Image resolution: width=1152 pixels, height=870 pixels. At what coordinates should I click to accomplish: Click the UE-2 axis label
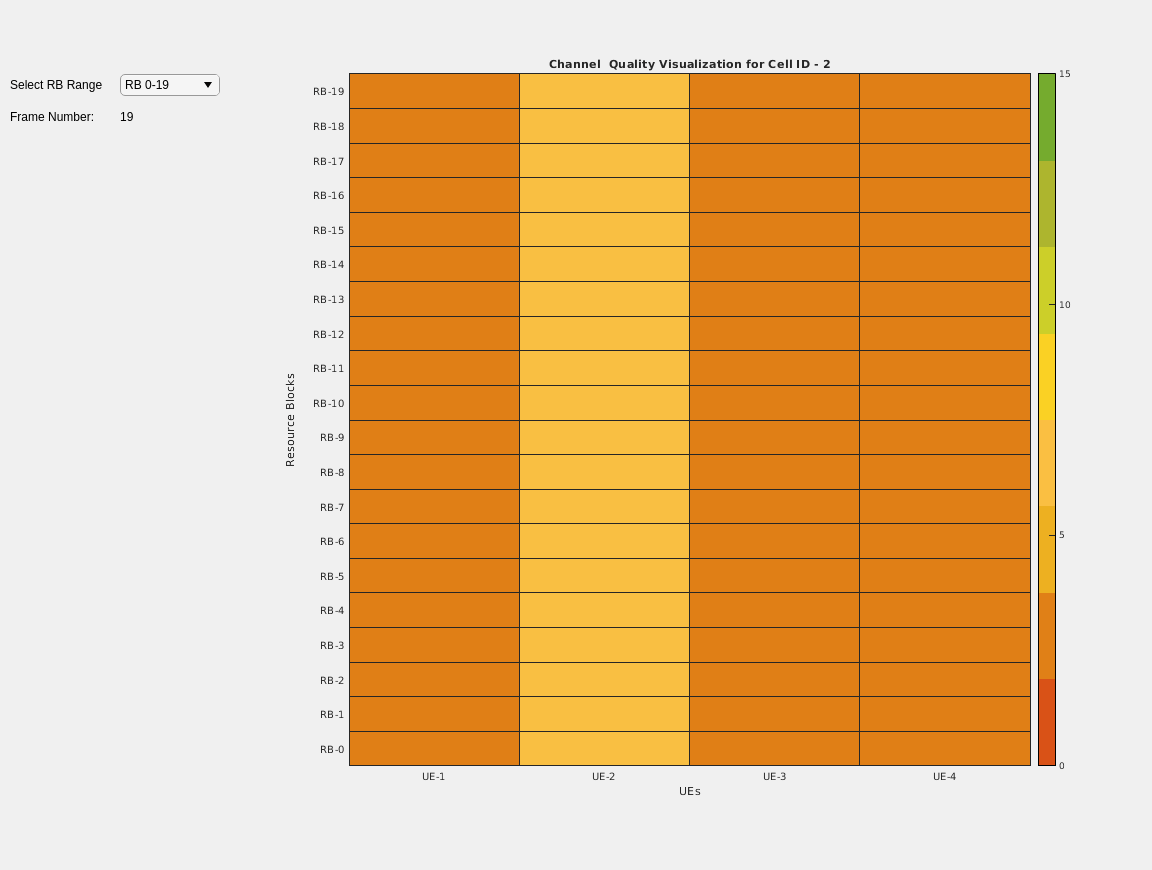coord(604,777)
